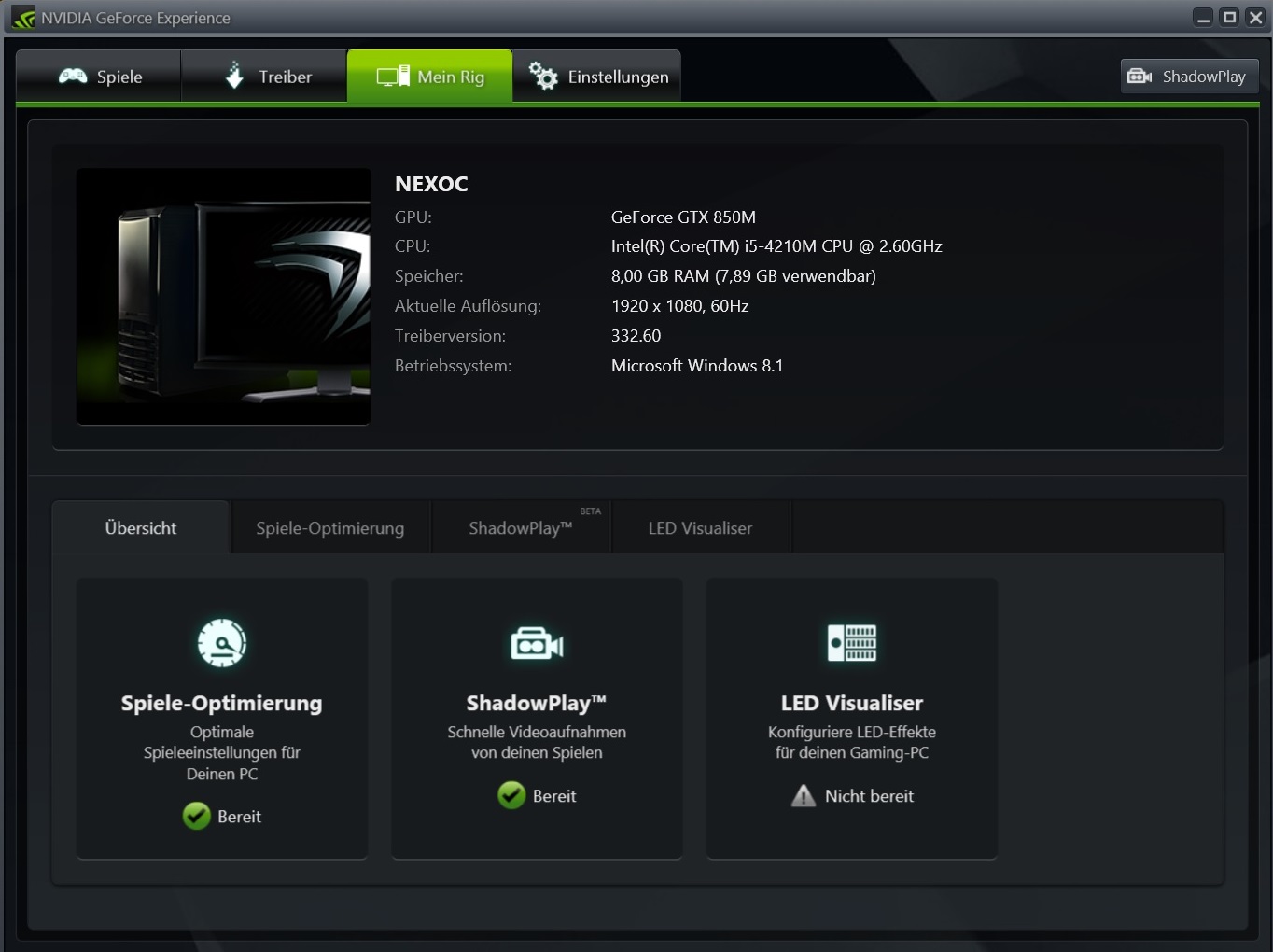Click Bereit status under Spiele-Optimierung
This screenshot has height=952, width=1273.
[x=239, y=817]
